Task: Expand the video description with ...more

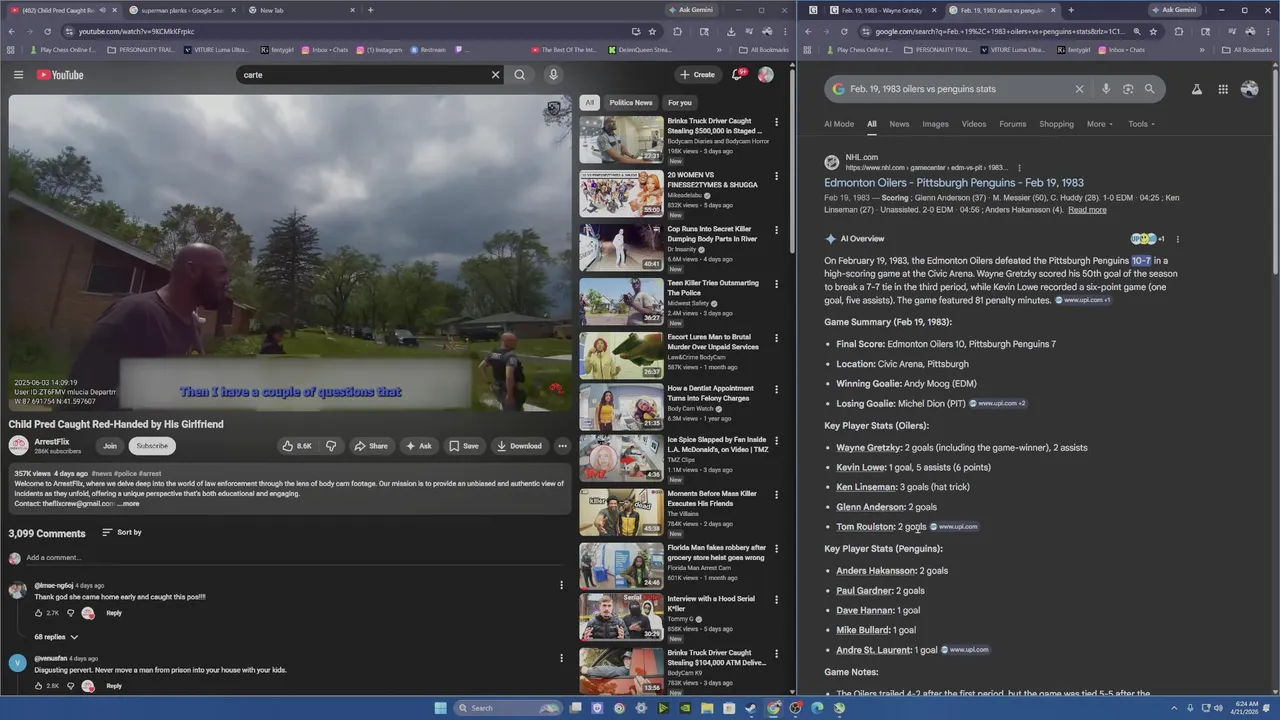Action: pos(128,504)
